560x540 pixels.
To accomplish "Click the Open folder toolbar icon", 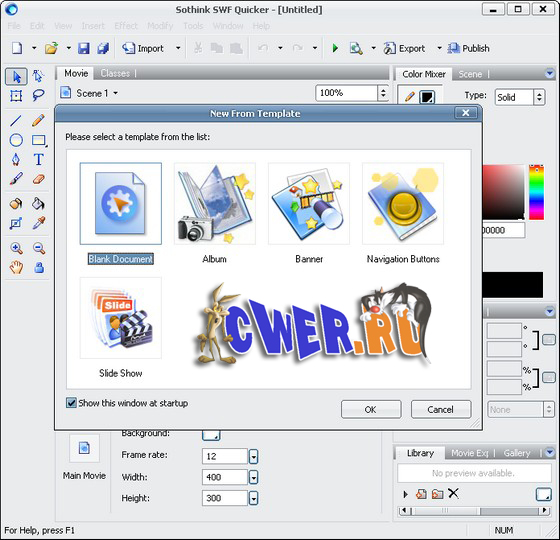I will click(51, 48).
